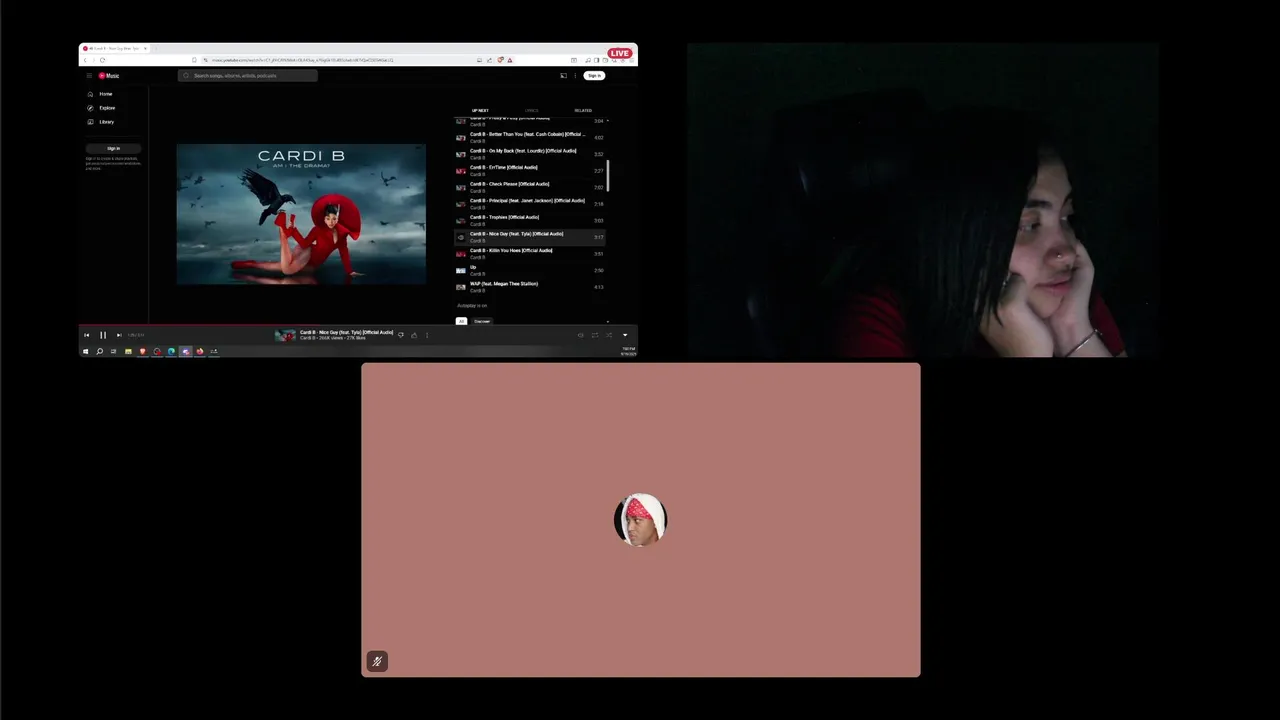The height and width of the screenshot is (720, 1280).
Task: Switch to the LYRICS tab
Action: [x=532, y=110]
